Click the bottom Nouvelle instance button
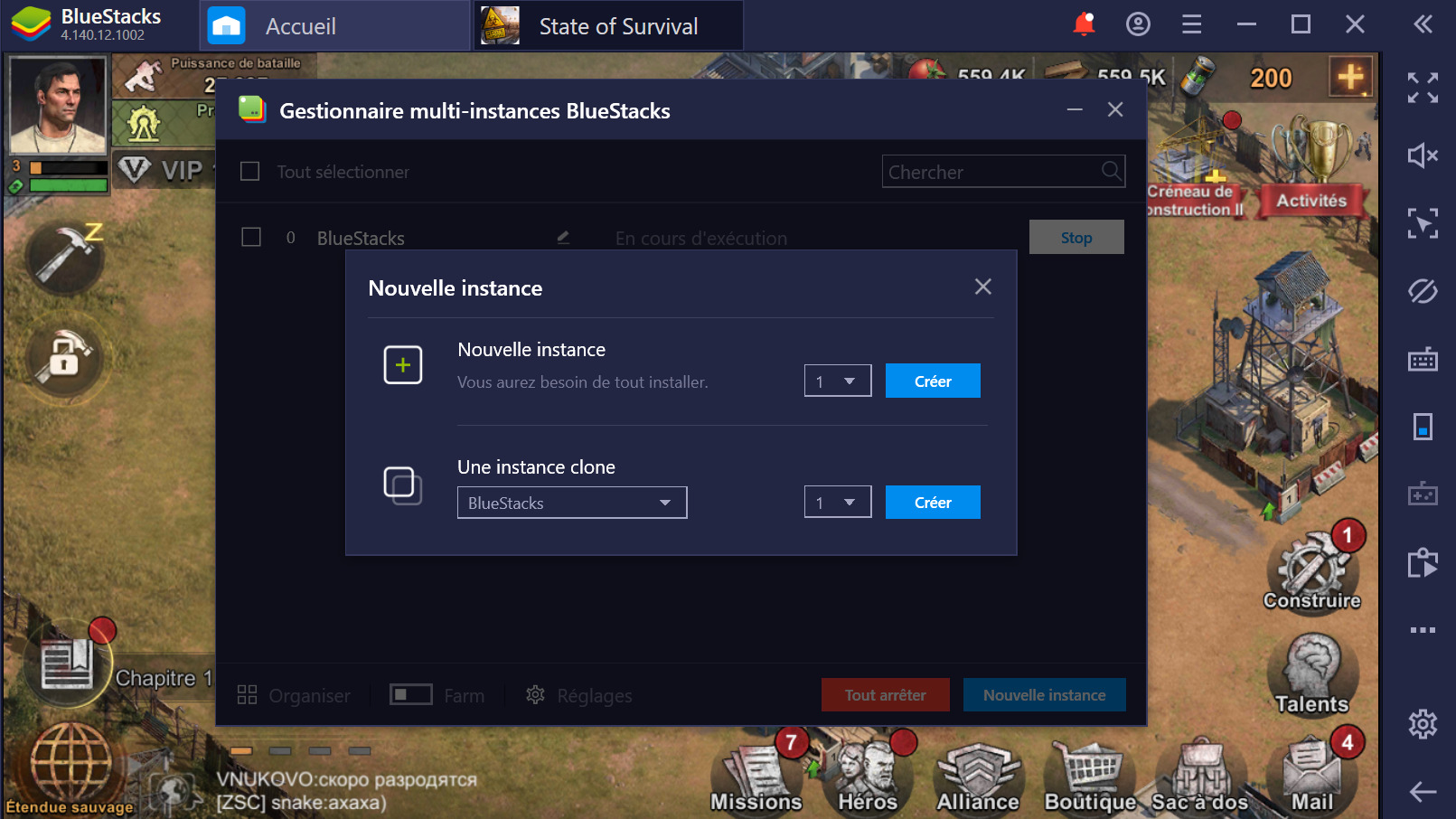1456x819 pixels. point(1045,694)
